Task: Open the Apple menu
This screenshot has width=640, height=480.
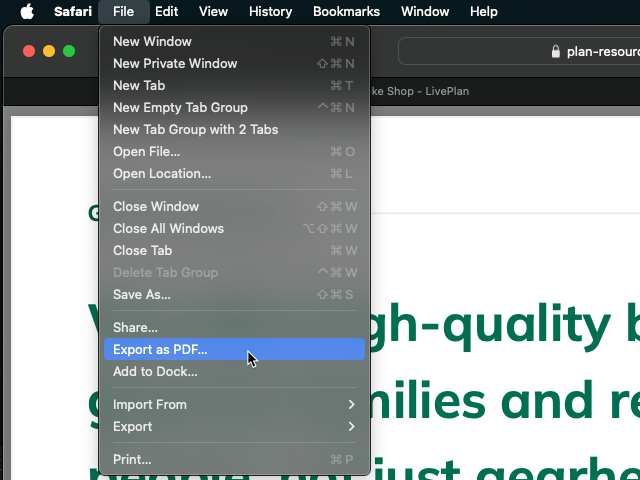Action: coord(27,12)
